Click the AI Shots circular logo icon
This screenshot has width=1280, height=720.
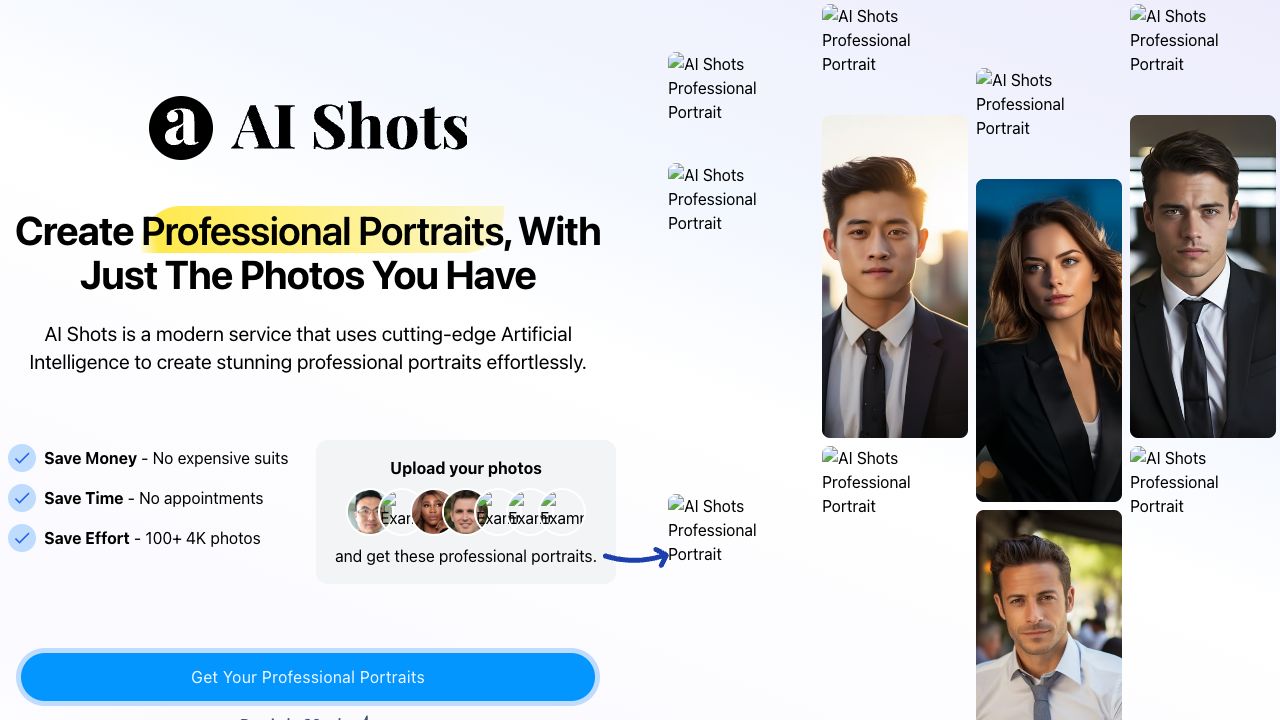pyautogui.click(x=181, y=128)
